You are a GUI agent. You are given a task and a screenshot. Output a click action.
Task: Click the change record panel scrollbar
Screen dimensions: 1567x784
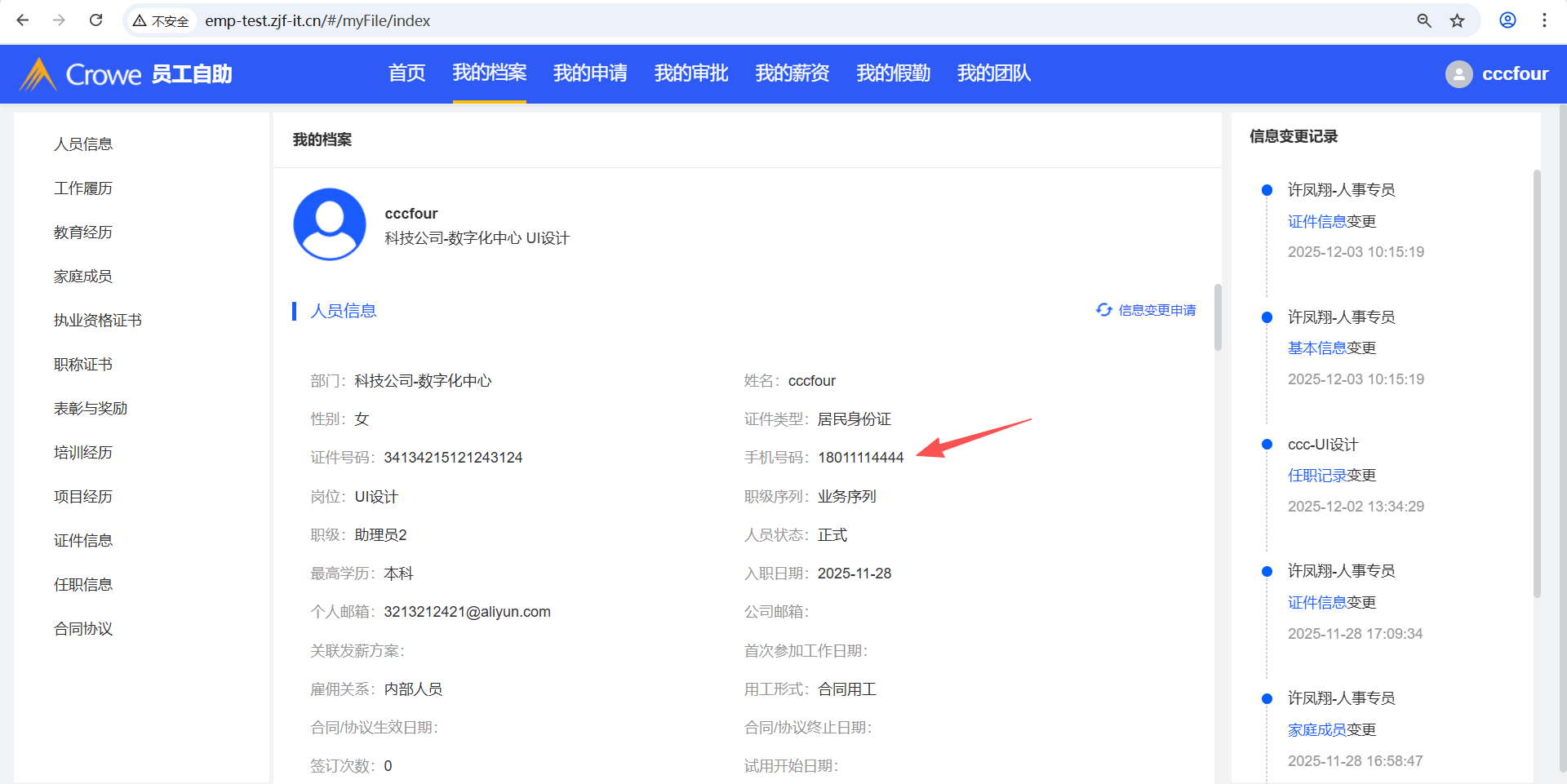pos(1537,383)
